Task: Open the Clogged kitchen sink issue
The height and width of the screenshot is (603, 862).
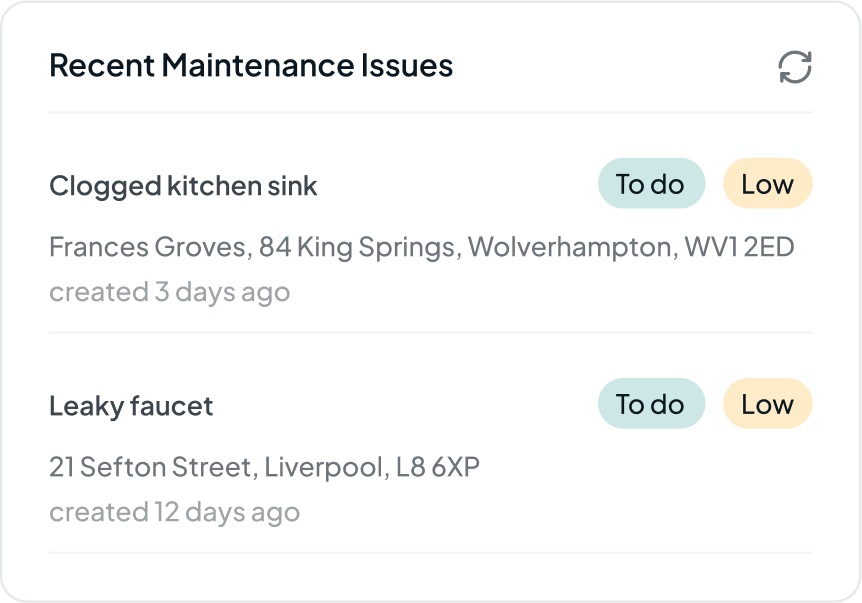Action: point(183,186)
